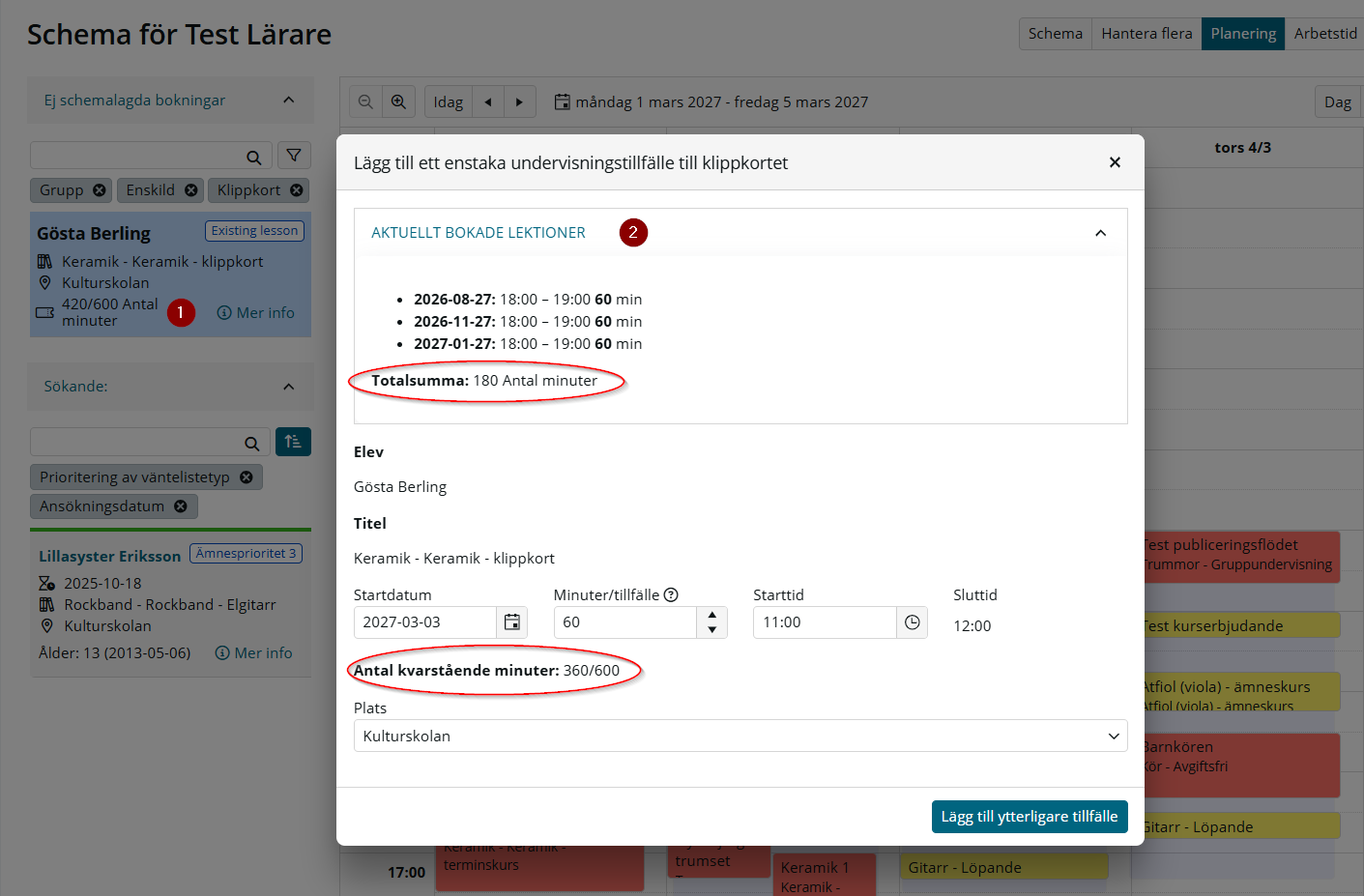Screen dimensions: 1364x896
Task: Click the Idag button
Action: click(449, 101)
